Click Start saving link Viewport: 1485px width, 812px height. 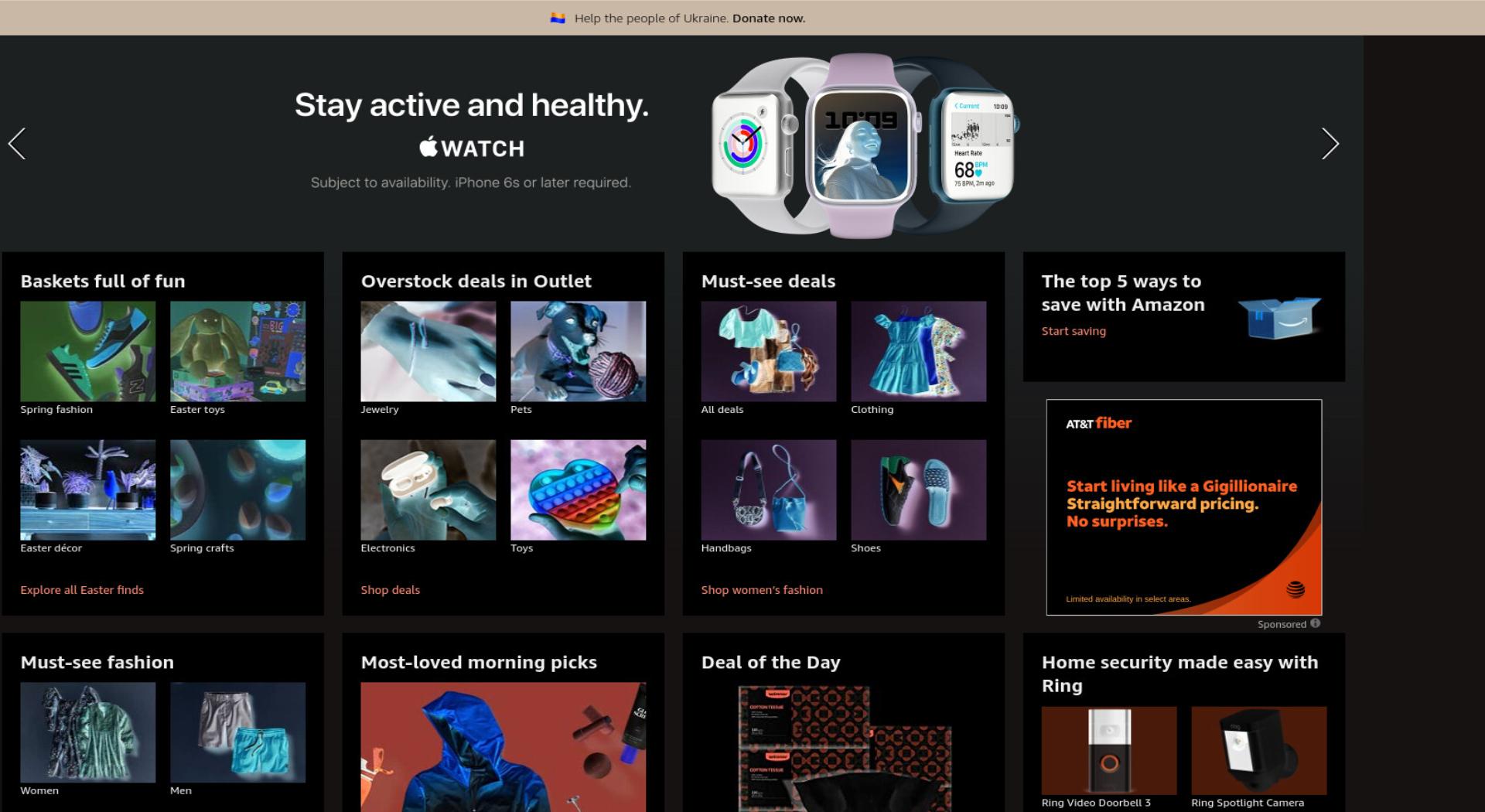pos(1074,331)
